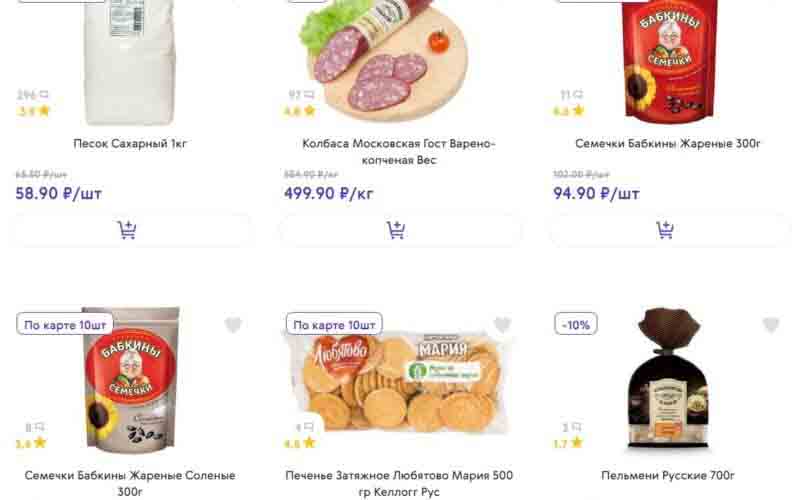Add Песок Сахарный 1кг to cart

(129, 231)
